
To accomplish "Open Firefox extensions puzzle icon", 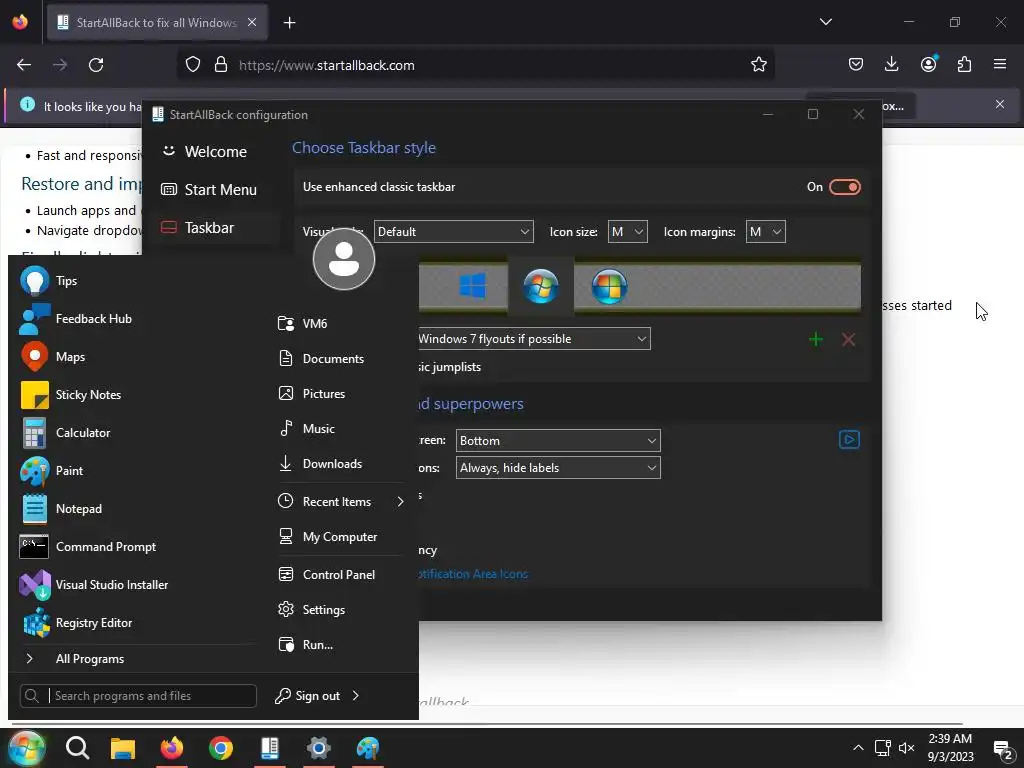I will click(x=964, y=64).
